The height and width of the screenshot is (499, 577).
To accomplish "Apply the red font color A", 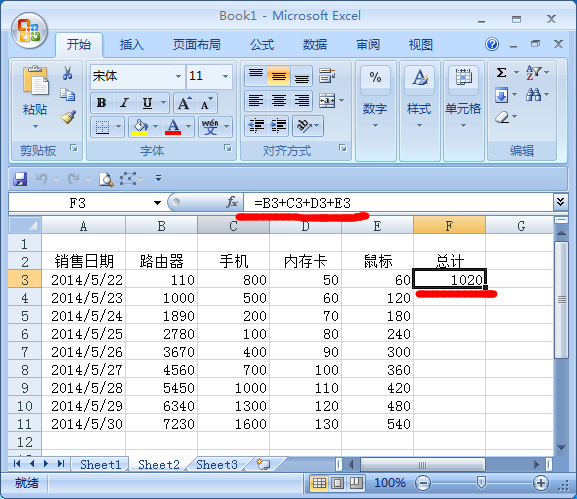I will coord(173,127).
